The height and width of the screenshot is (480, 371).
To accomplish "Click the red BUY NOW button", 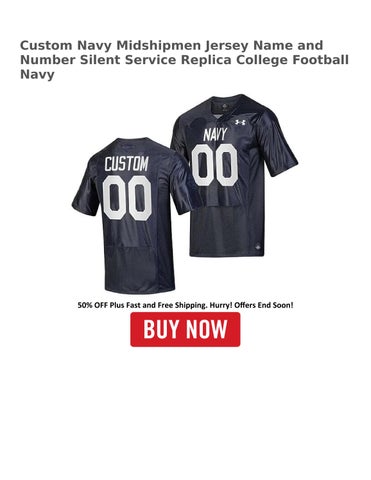I will (x=185, y=329).
